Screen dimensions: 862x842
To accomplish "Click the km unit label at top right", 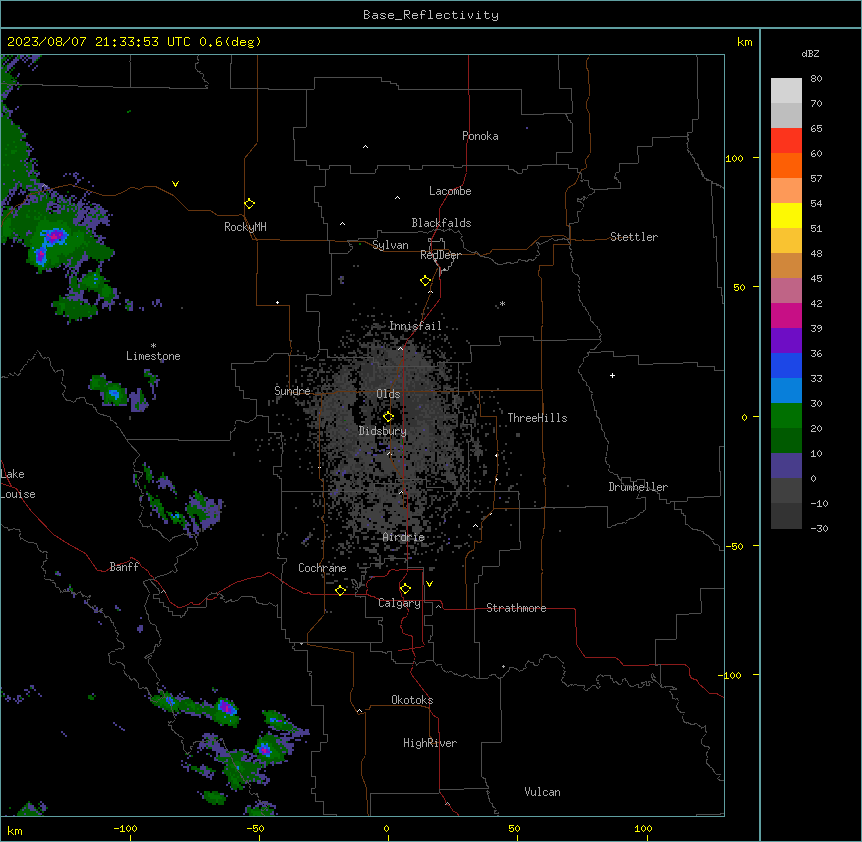I will (x=745, y=42).
